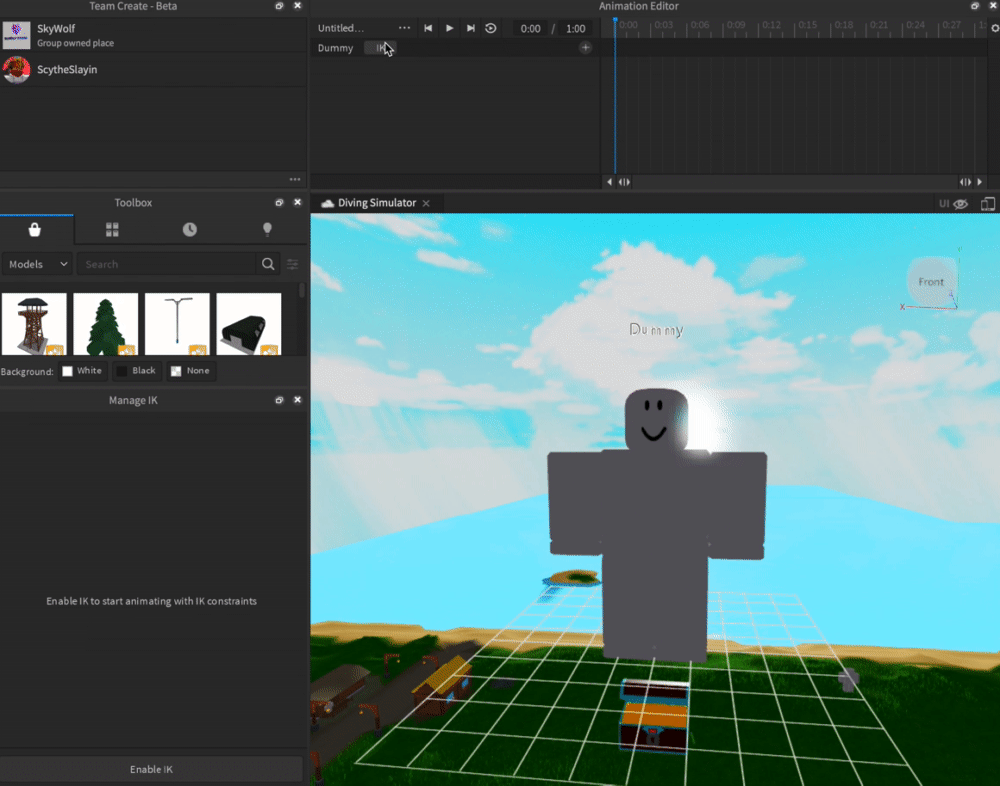Click the right zoom handle of timeline scrollbar
1000x786 pixels.
pos(966,182)
